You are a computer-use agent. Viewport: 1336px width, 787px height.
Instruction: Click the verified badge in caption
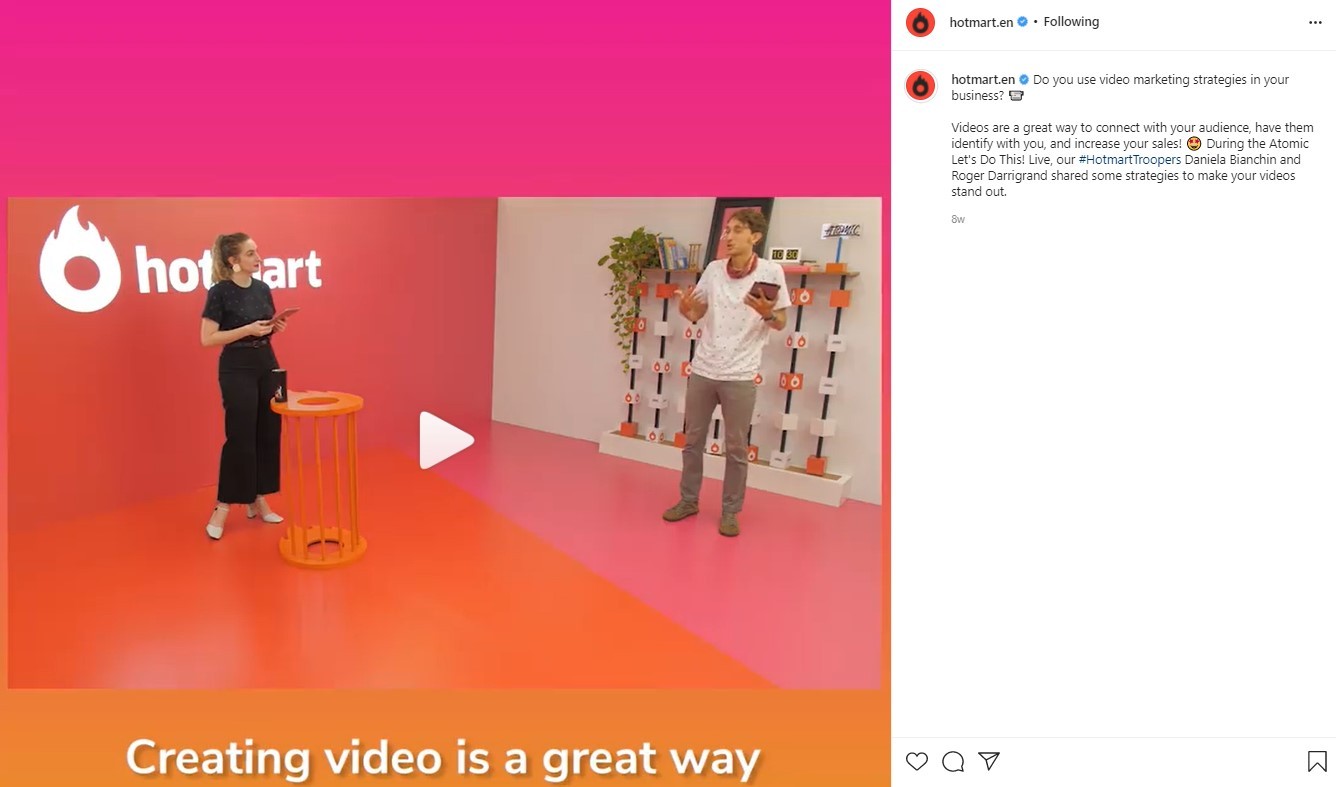(1024, 80)
